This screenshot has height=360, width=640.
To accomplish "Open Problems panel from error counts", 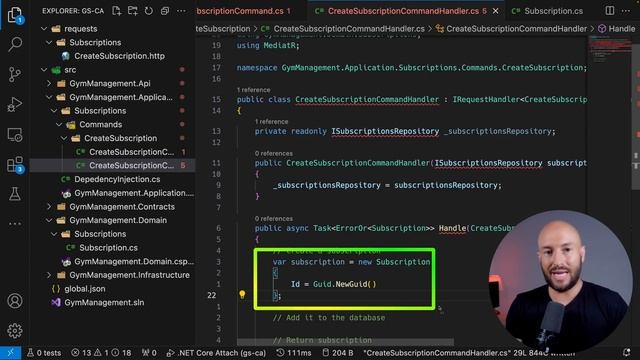I will point(101,353).
